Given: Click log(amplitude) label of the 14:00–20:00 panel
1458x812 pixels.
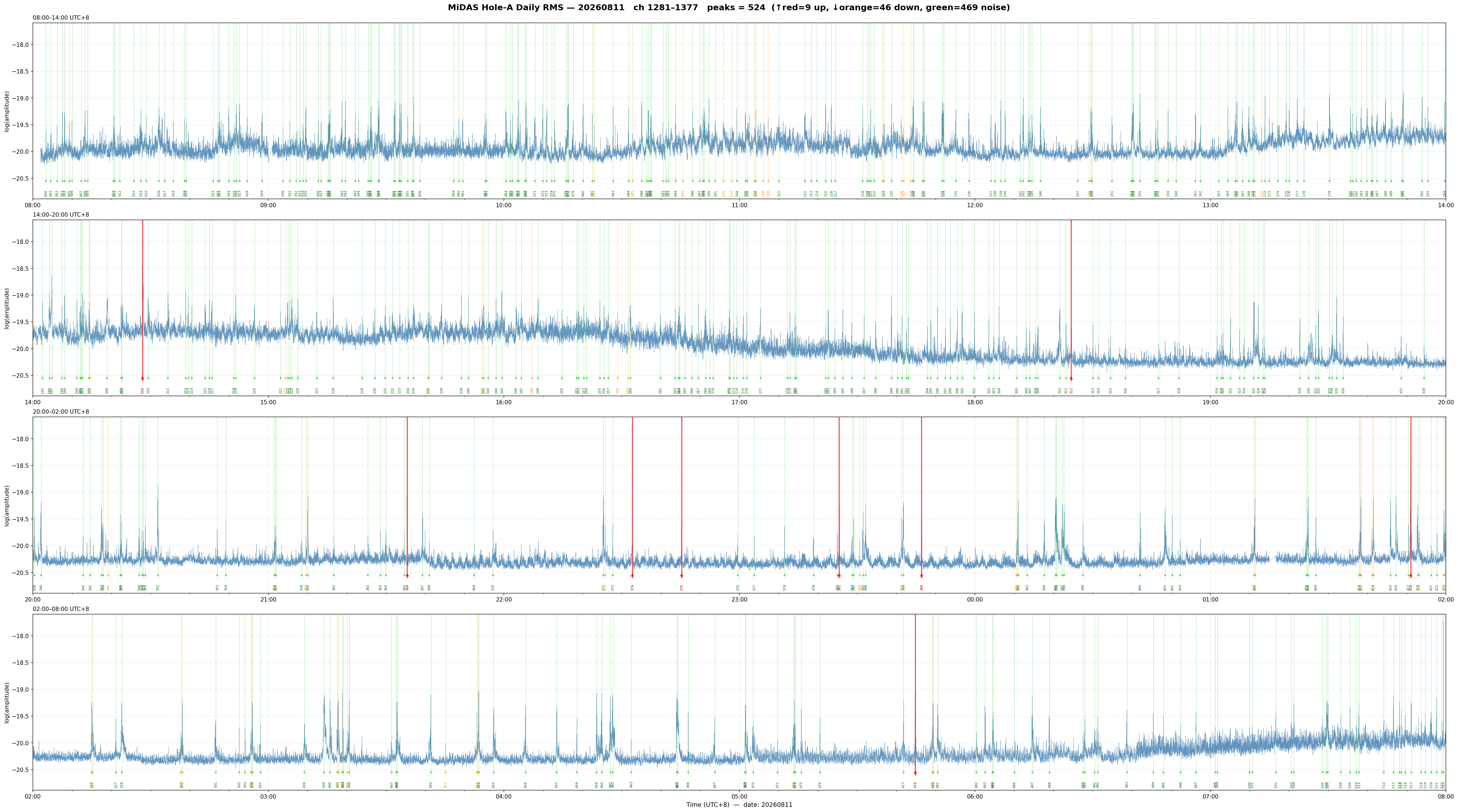Looking at the screenshot, I should pyautogui.click(x=7, y=308).
